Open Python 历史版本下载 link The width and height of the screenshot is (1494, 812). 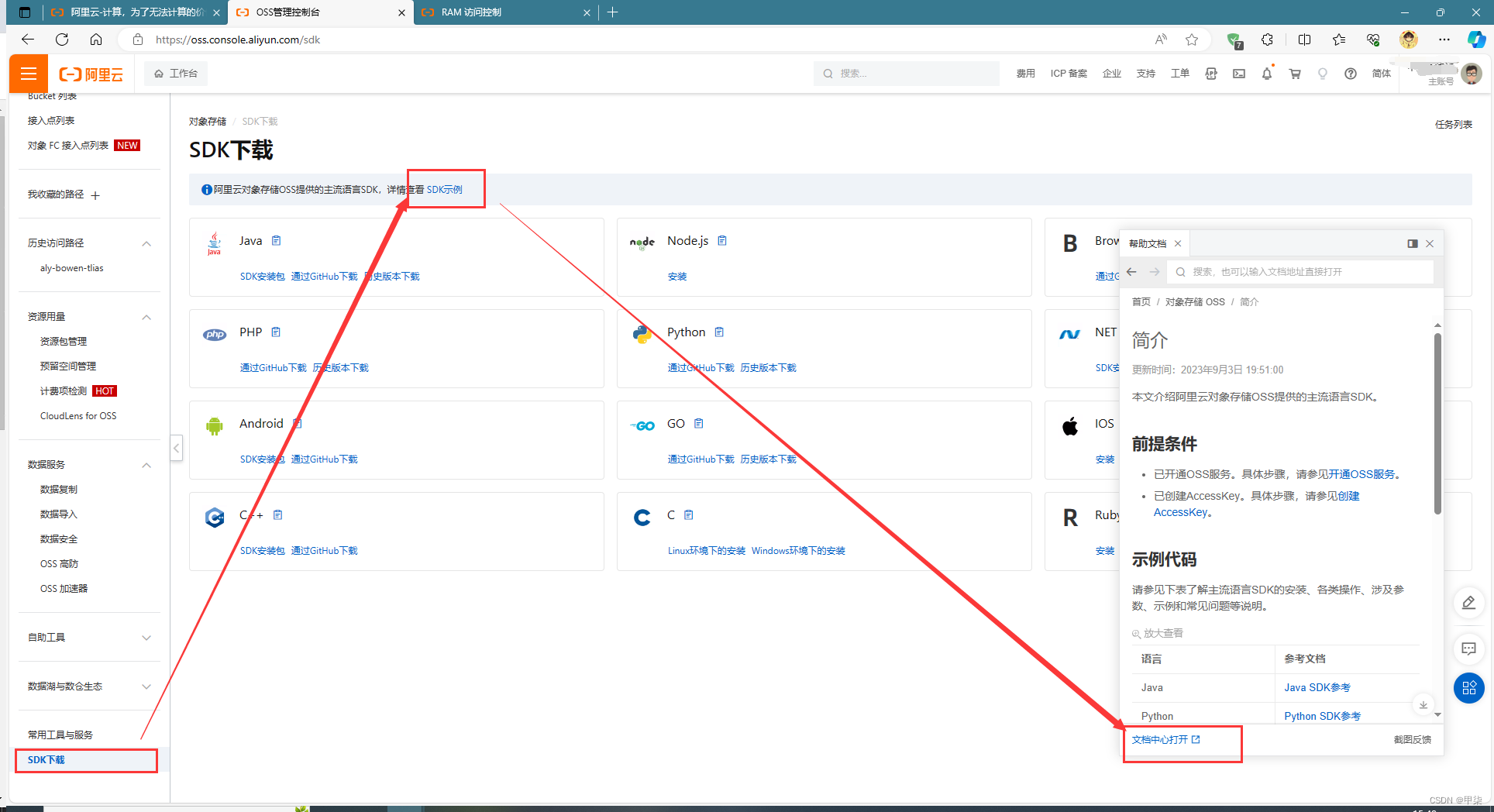tap(768, 368)
